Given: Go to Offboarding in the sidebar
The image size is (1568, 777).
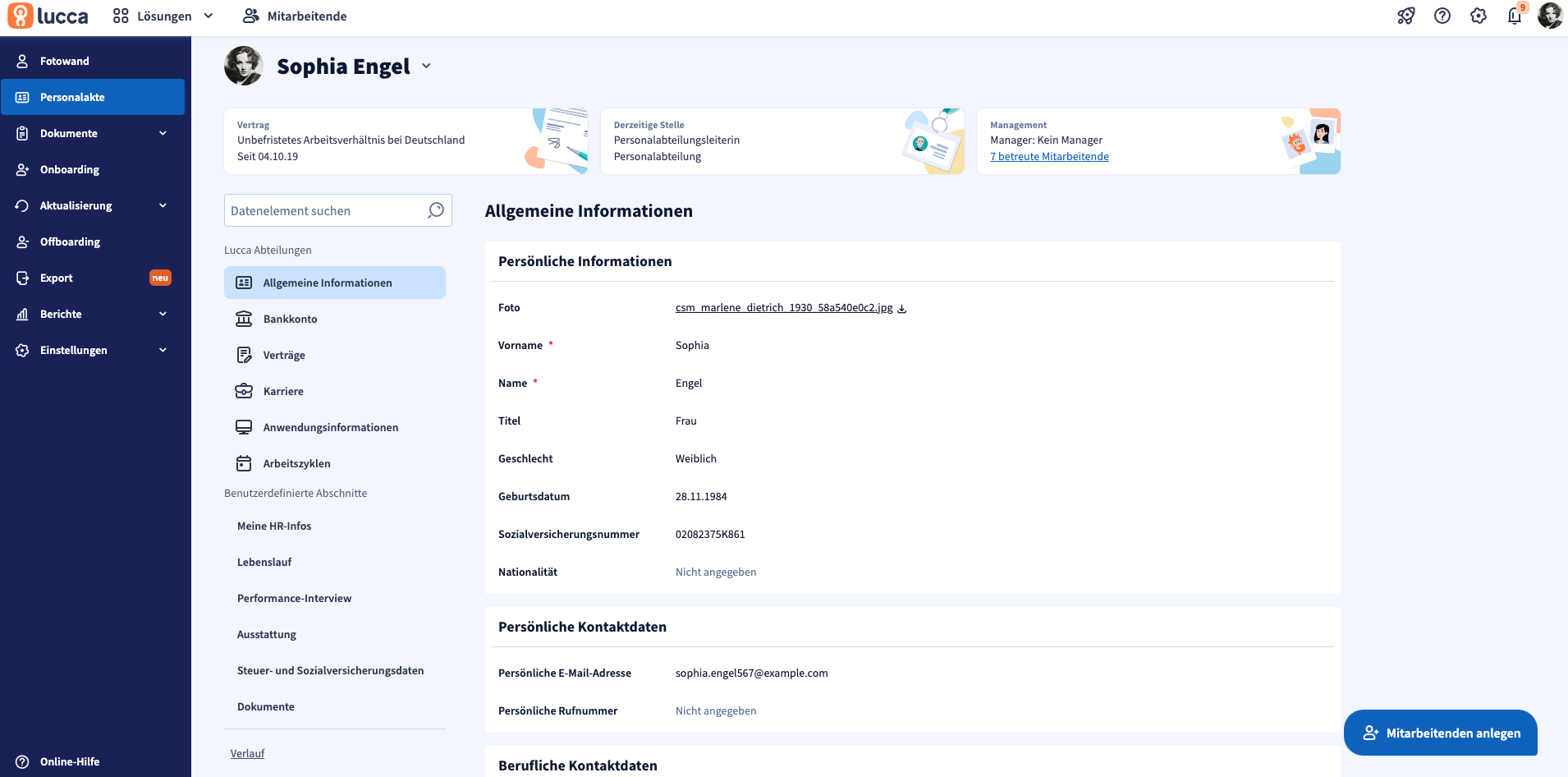Looking at the screenshot, I should coord(93,241).
